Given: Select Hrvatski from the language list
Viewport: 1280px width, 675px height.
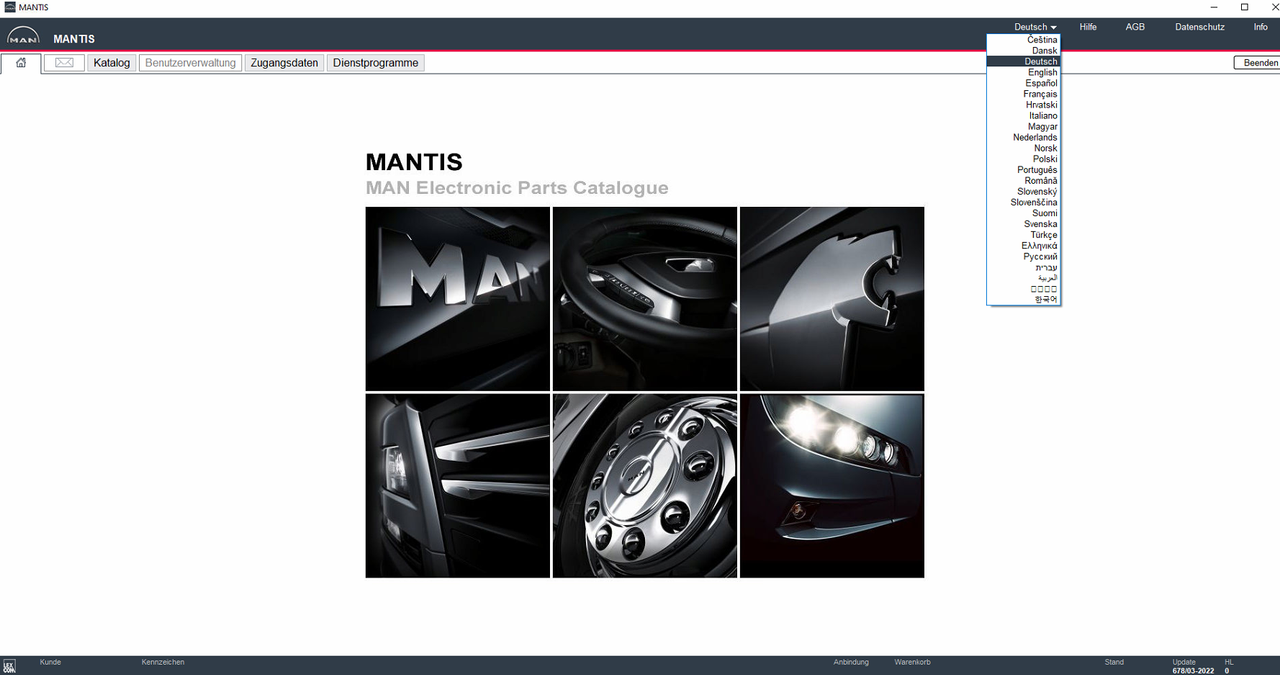Looking at the screenshot, I should point(1024,105).
